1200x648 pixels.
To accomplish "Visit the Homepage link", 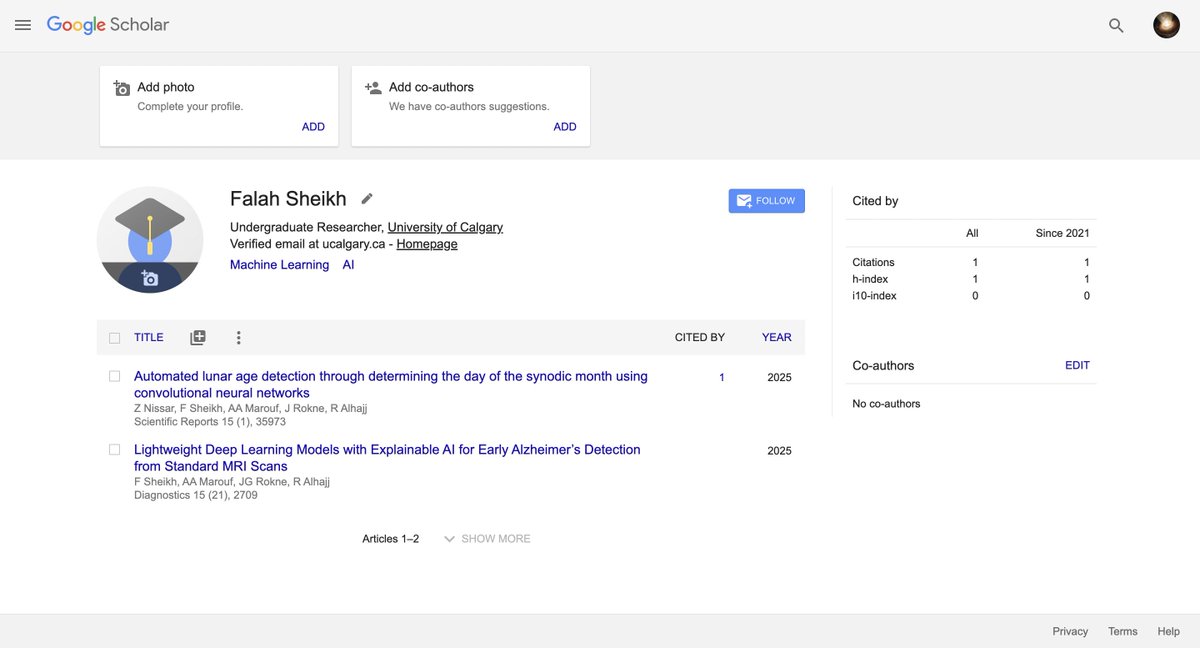I will pos(427,244).
